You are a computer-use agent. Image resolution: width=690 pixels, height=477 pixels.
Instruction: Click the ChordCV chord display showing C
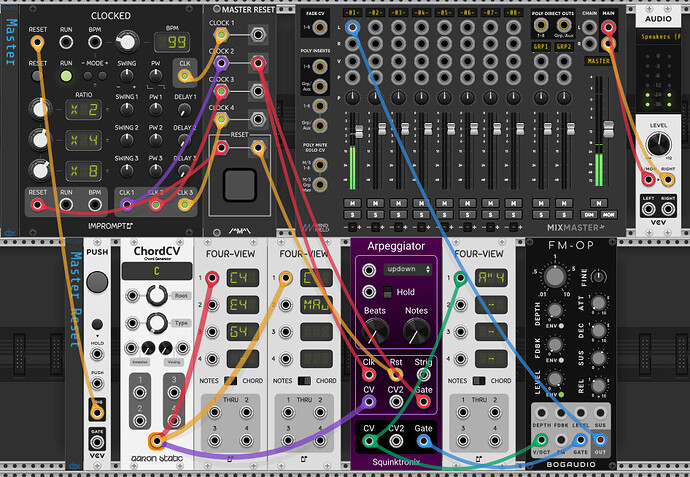coord(157,271)
